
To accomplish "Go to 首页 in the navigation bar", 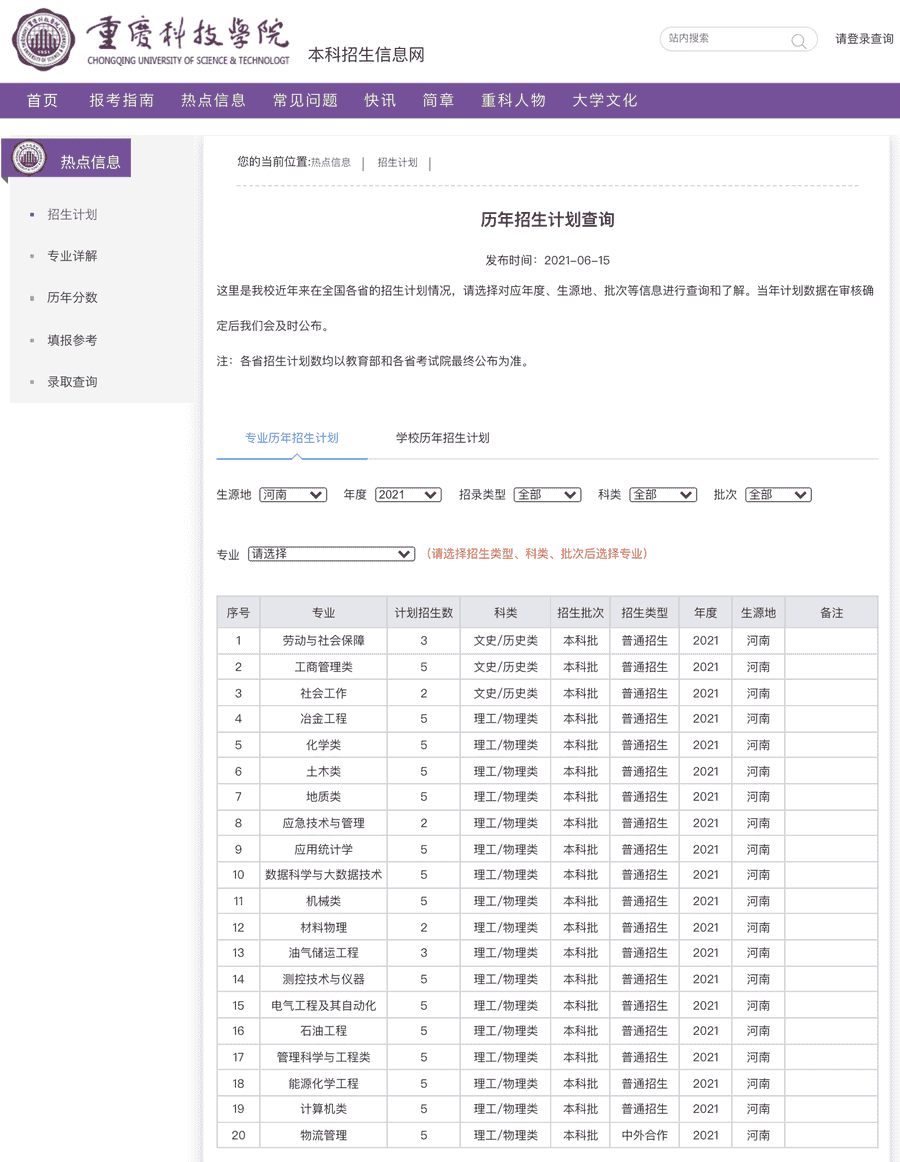I will point(42,100).
